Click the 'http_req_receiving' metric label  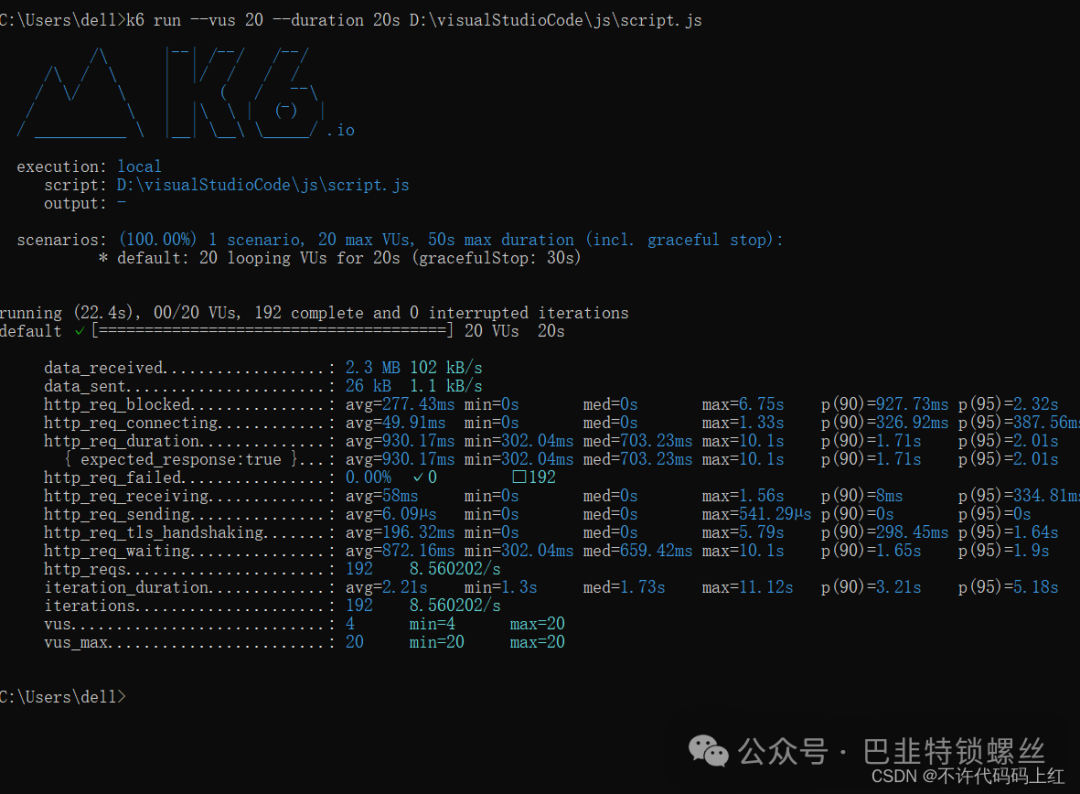(x=127, y=496)
